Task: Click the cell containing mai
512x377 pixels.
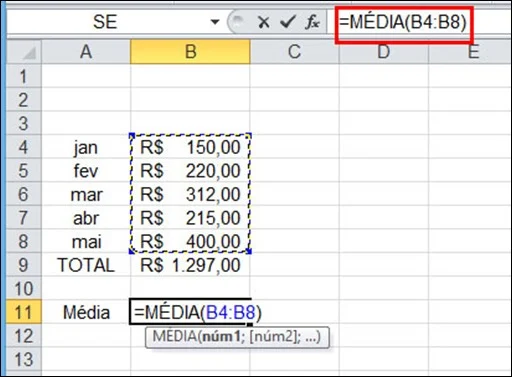Action: point(86,241)
